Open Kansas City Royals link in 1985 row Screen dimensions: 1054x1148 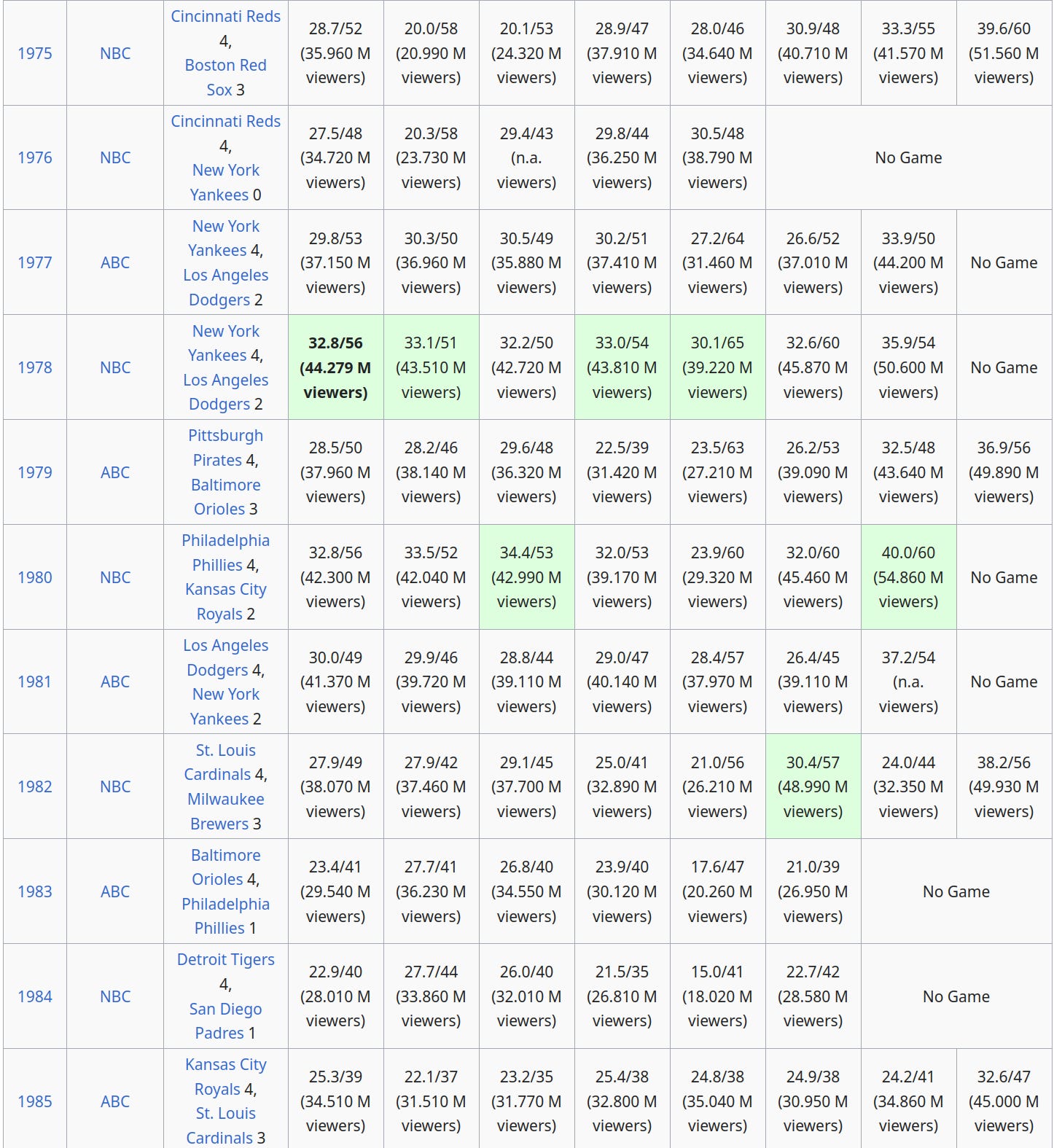(x=226, y=1077)
